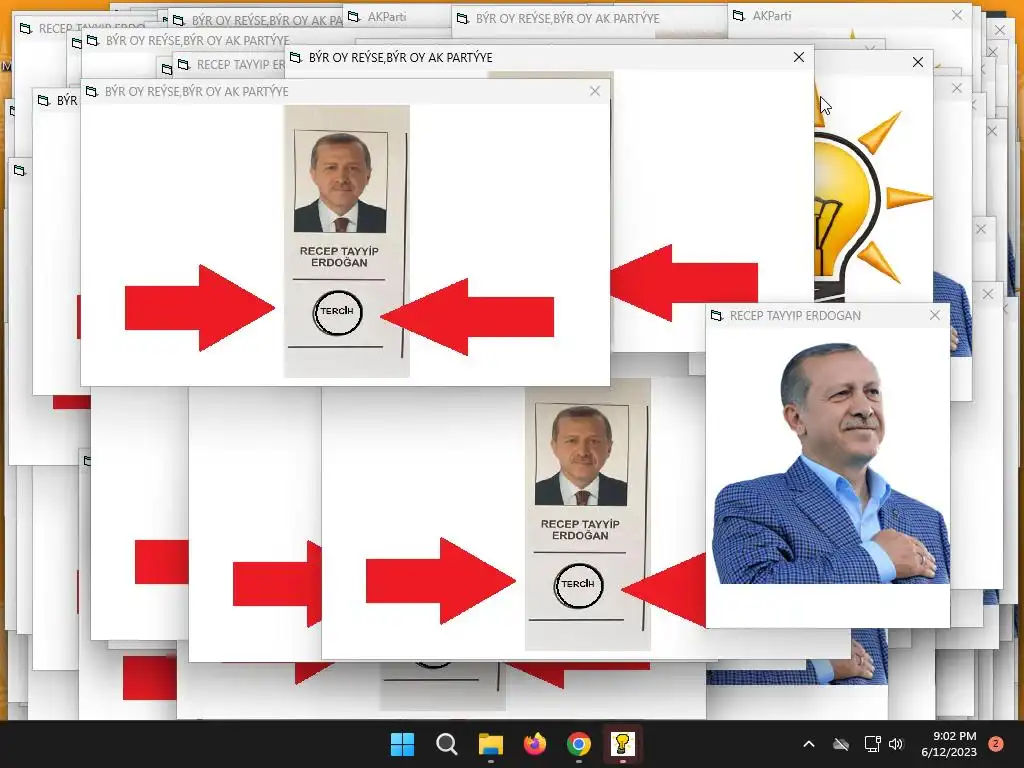The height and width of the screenshot is (768, 1024).
Task: Open system menu icon of black-titled BÝR OY REÝSE window
Action: 295,57
